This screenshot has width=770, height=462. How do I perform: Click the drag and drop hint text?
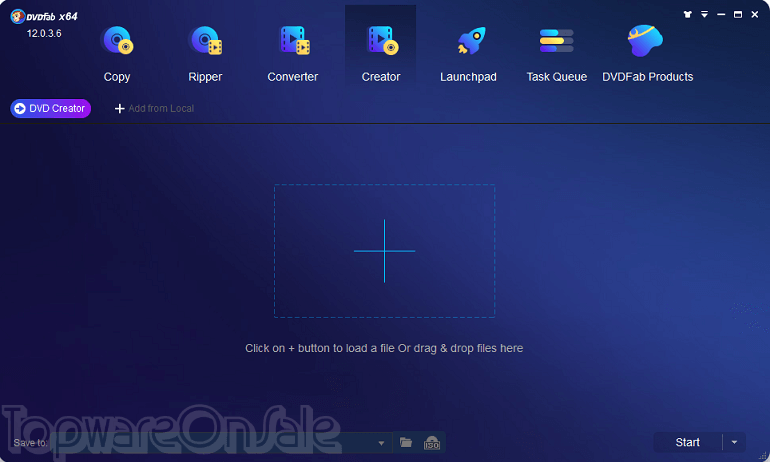click(x=384, y=348)
